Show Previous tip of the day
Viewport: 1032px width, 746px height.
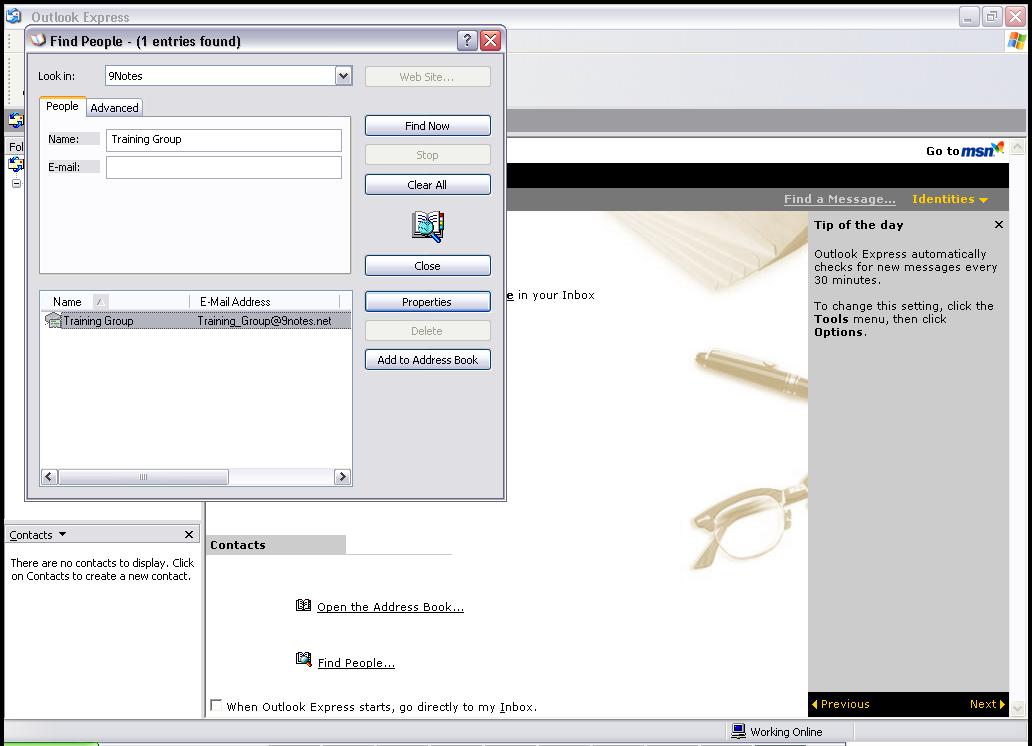coord(841,704)
